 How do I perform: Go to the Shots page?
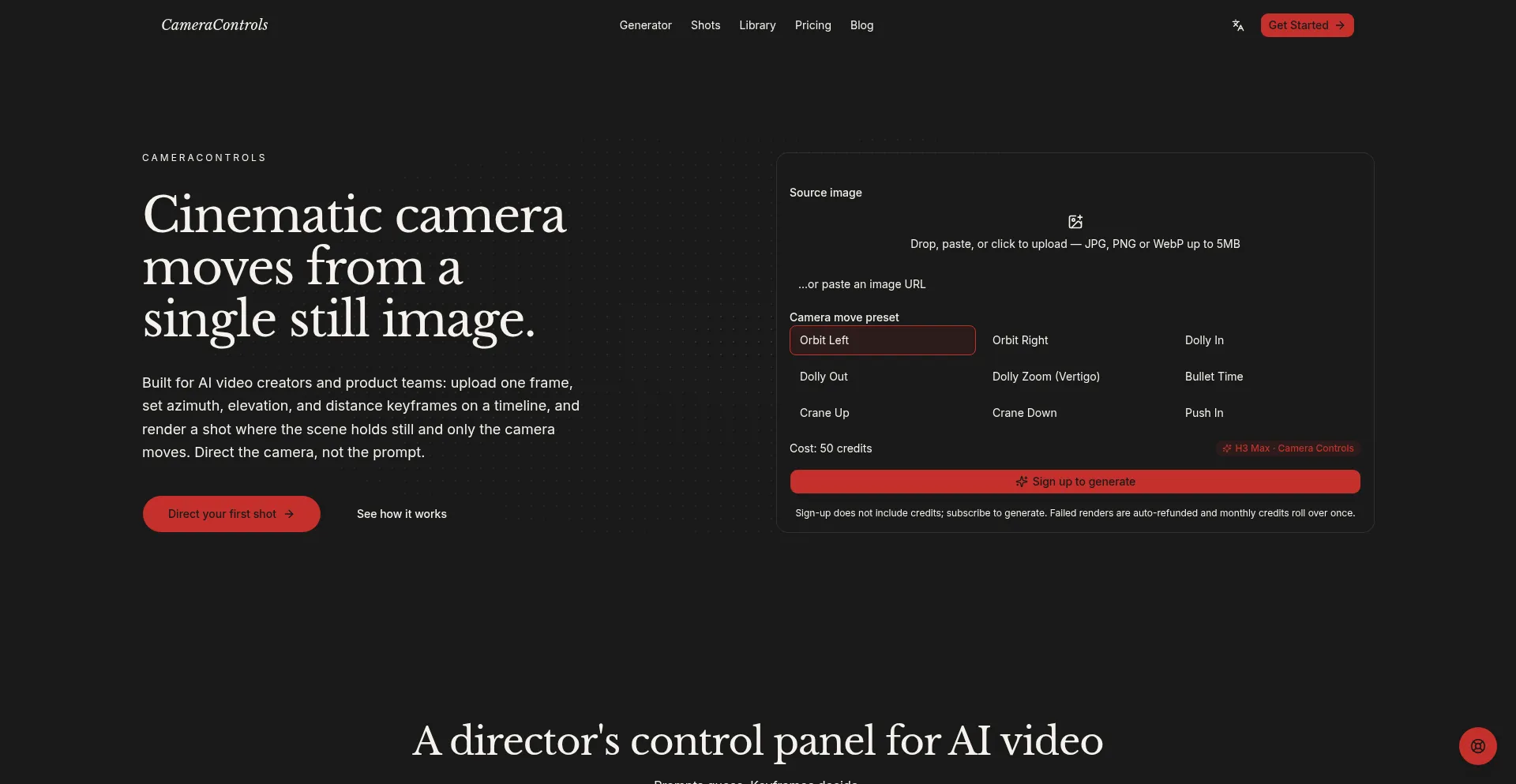(x=705, y=25)
